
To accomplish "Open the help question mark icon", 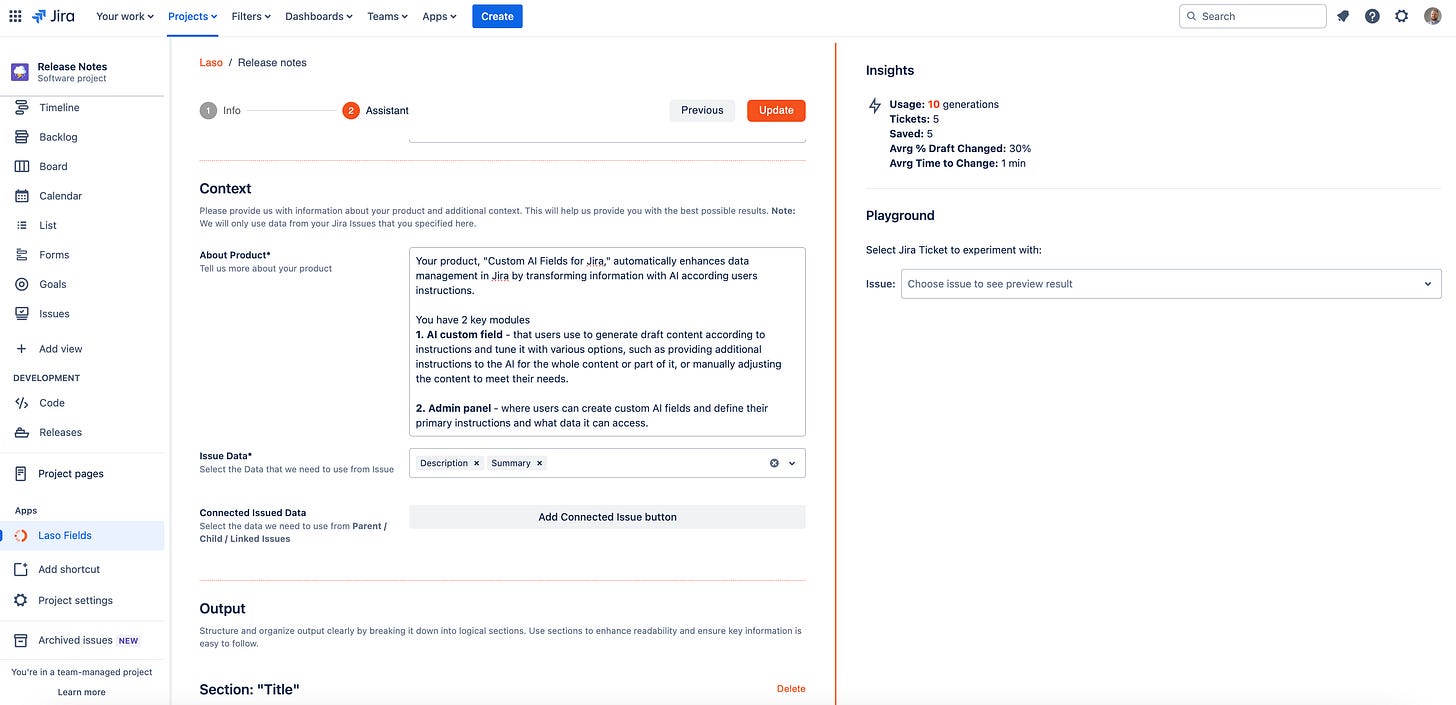I will [x=1372, y=16].
